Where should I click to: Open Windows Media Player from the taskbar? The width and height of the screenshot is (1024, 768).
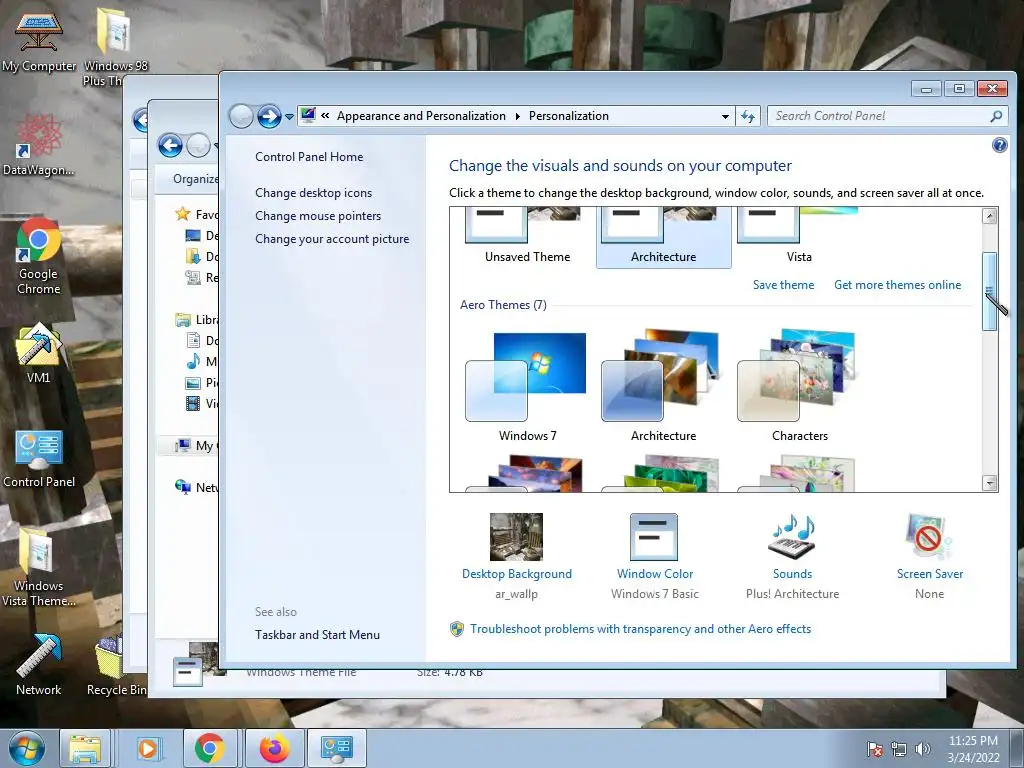tap(148, 748)
